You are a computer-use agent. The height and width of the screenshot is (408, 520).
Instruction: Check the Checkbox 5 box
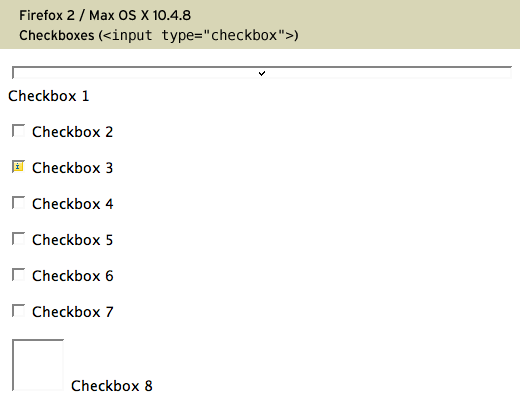tap(18, 239)
